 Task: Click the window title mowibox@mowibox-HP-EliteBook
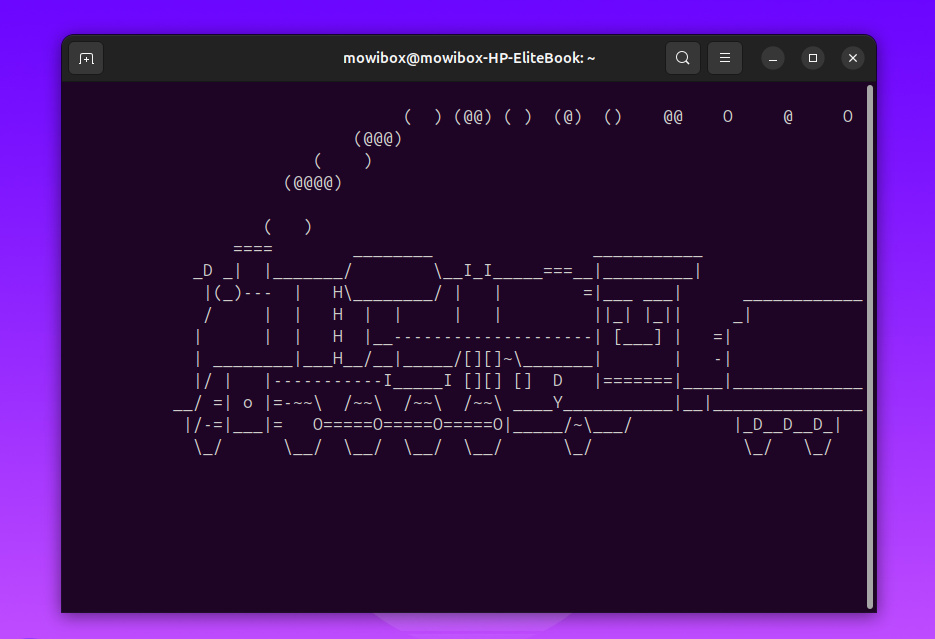click(x=469, y=58)
